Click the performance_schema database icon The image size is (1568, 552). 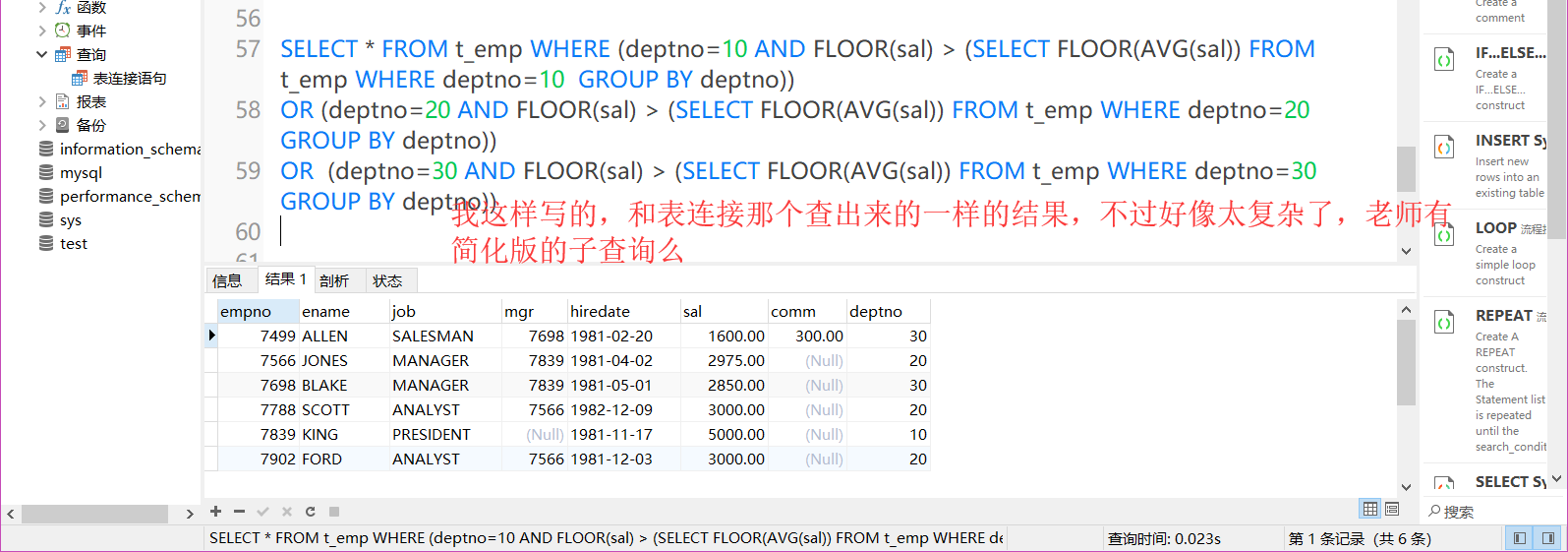point(46,196)
